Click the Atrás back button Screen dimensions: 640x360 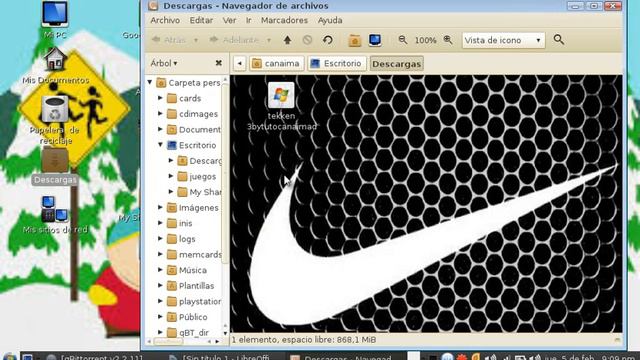point(169,40)
